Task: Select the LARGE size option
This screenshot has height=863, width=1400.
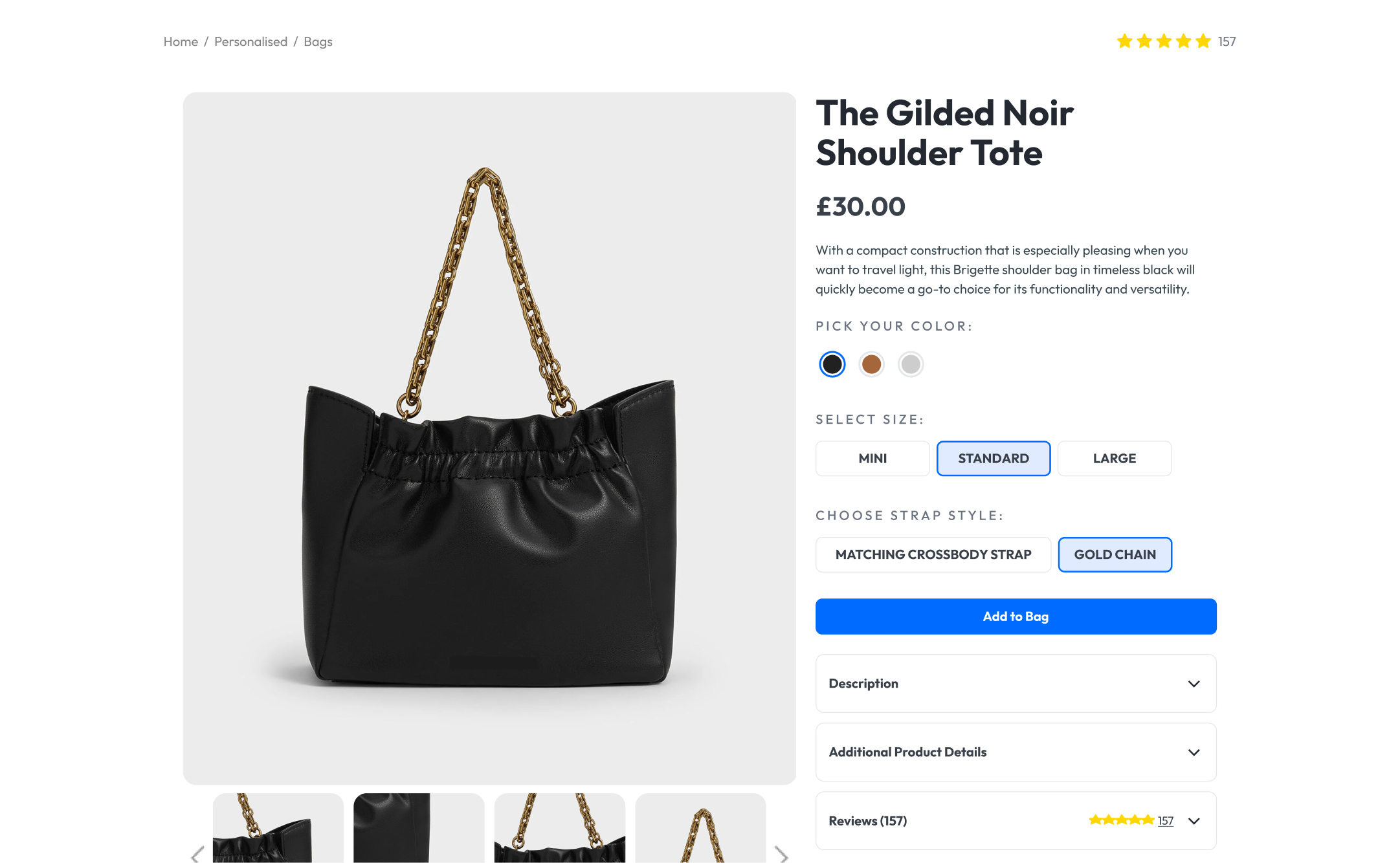Action: pyautogui.click(x=1115, y=459)
